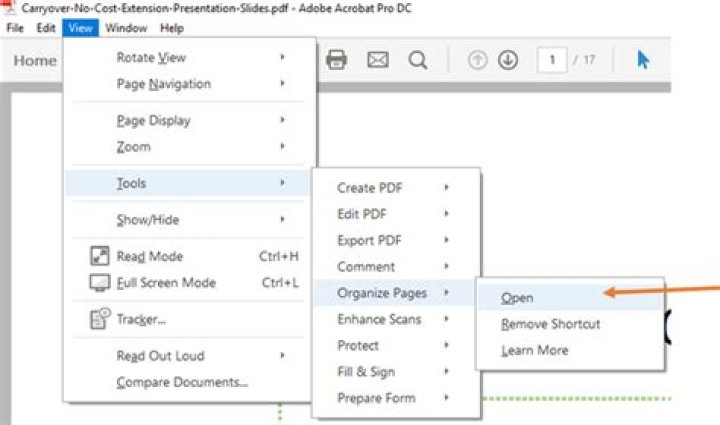This screenshot has height=425, width=720.
Task: Click the Home tab button
Action: 35,60
